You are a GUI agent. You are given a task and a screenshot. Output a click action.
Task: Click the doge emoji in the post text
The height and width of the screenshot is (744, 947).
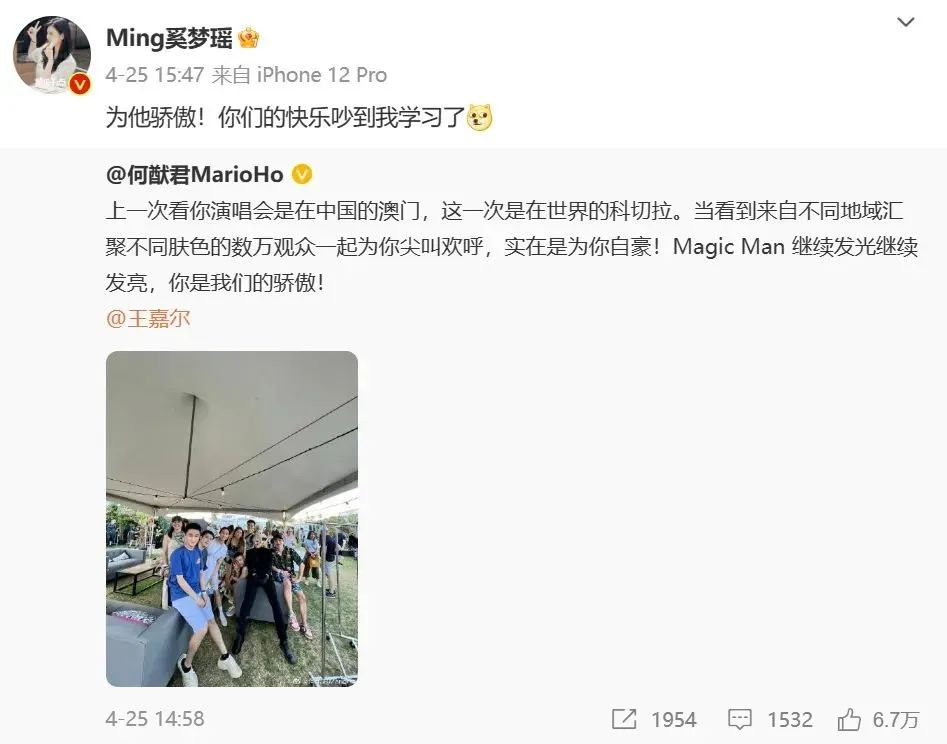click(480, 117)
